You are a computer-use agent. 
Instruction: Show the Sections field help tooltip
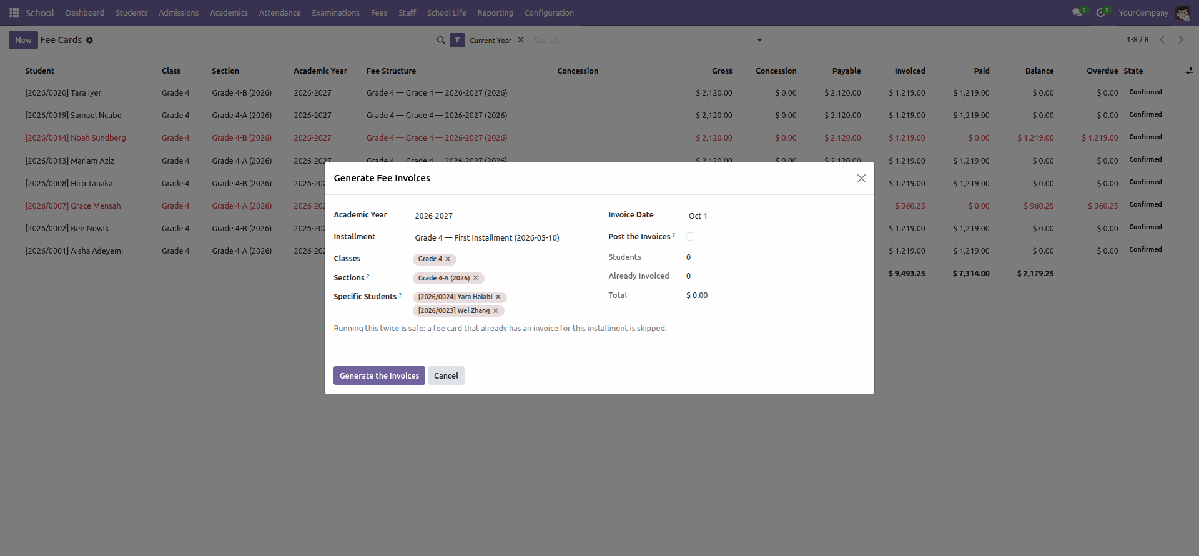(368, 275)
